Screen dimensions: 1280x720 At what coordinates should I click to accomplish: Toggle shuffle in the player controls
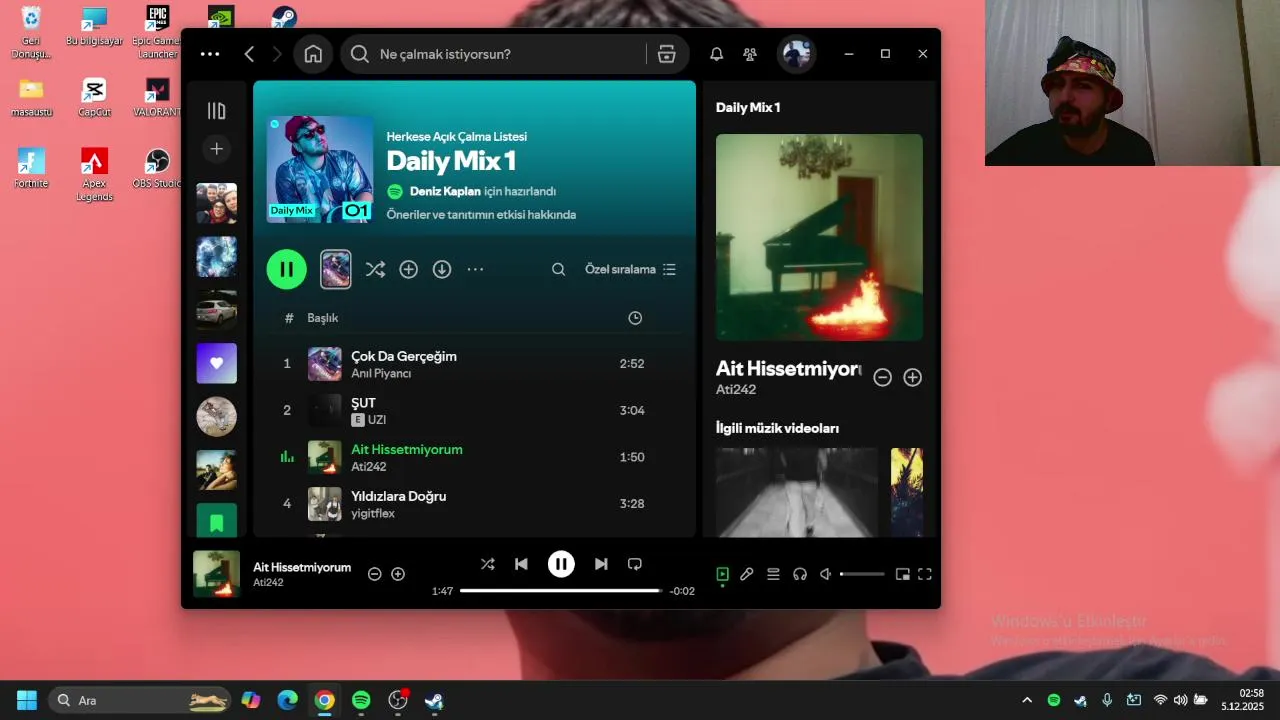tap(487, 564)
